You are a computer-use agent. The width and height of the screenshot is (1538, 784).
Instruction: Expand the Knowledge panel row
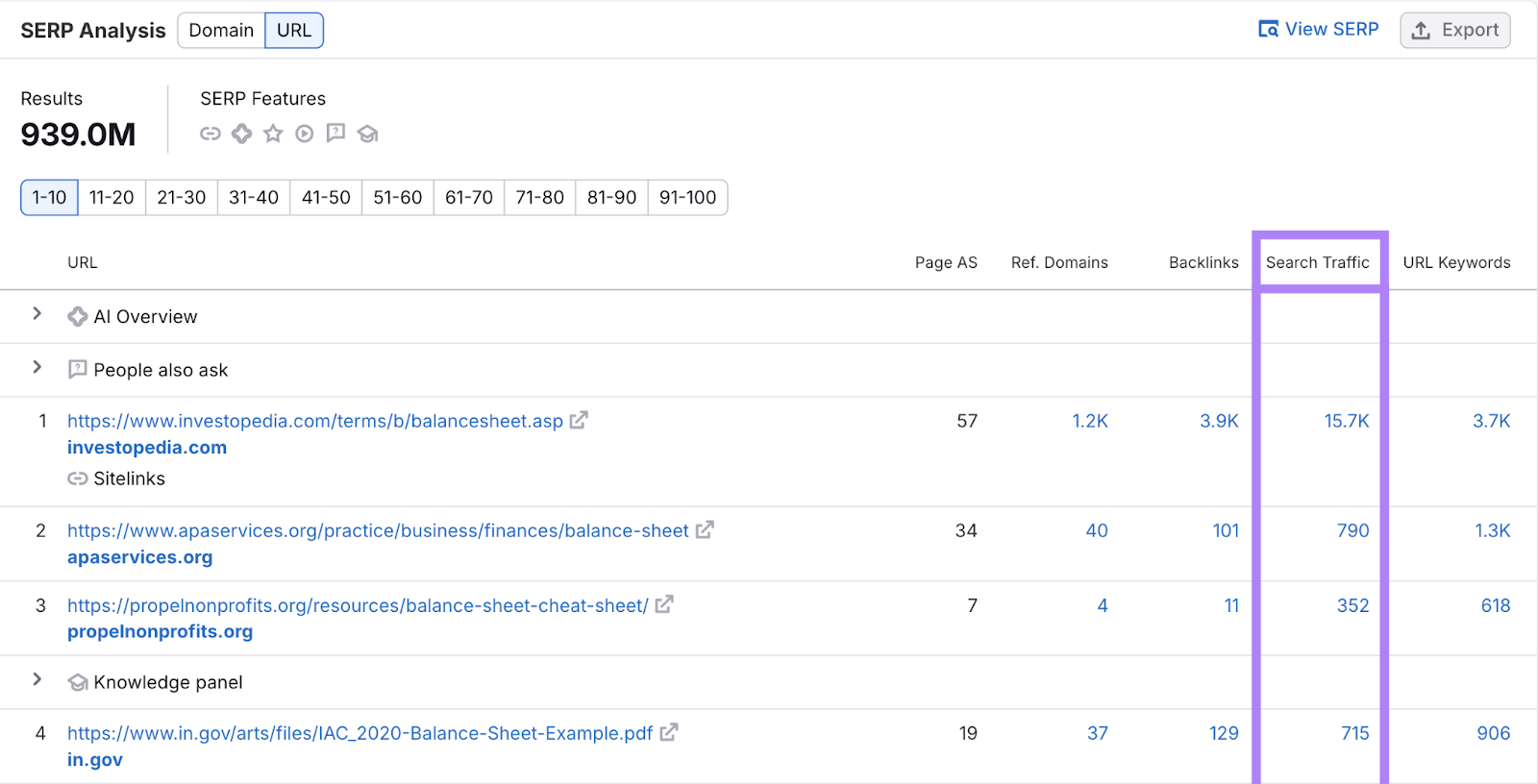pyautogui.click(x=37, y=680)
